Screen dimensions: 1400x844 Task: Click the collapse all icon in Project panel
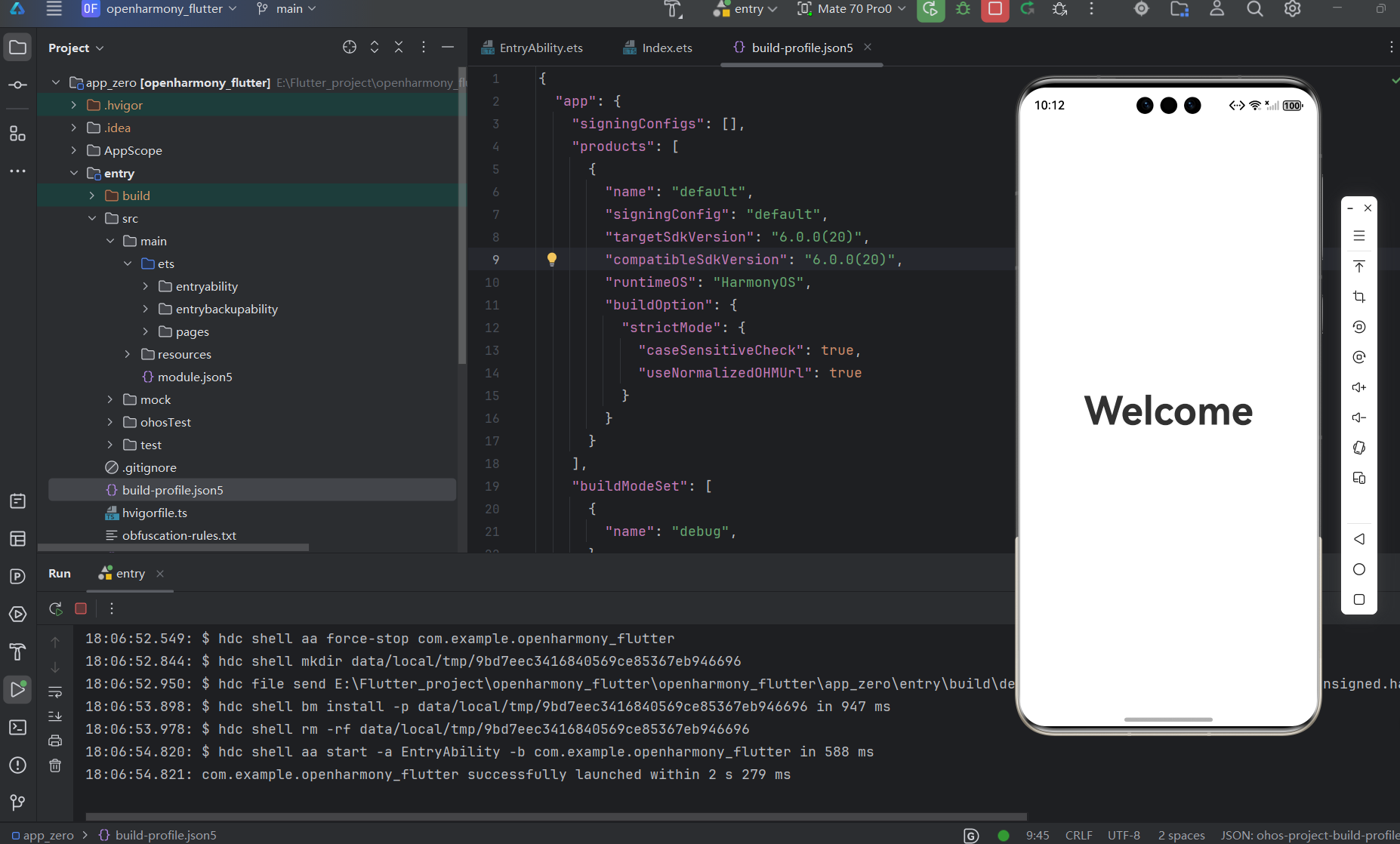(399, 47)
